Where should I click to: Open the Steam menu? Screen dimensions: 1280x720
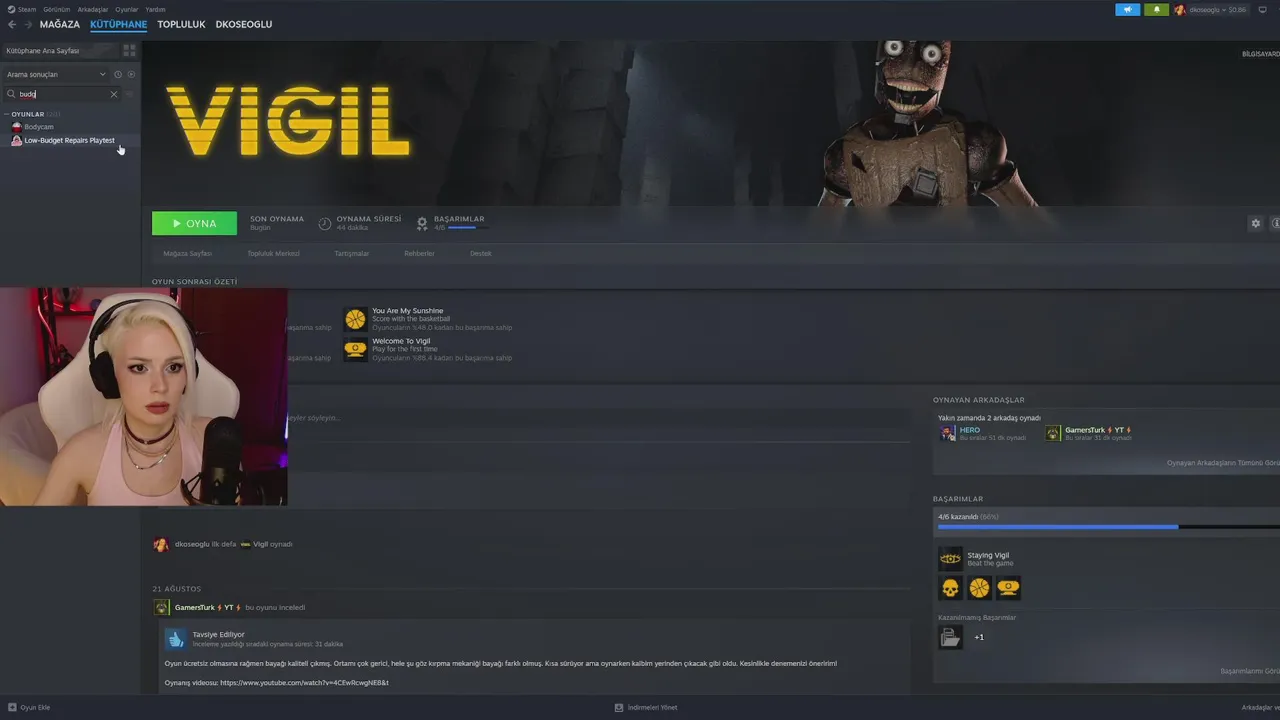coord(22,9)
